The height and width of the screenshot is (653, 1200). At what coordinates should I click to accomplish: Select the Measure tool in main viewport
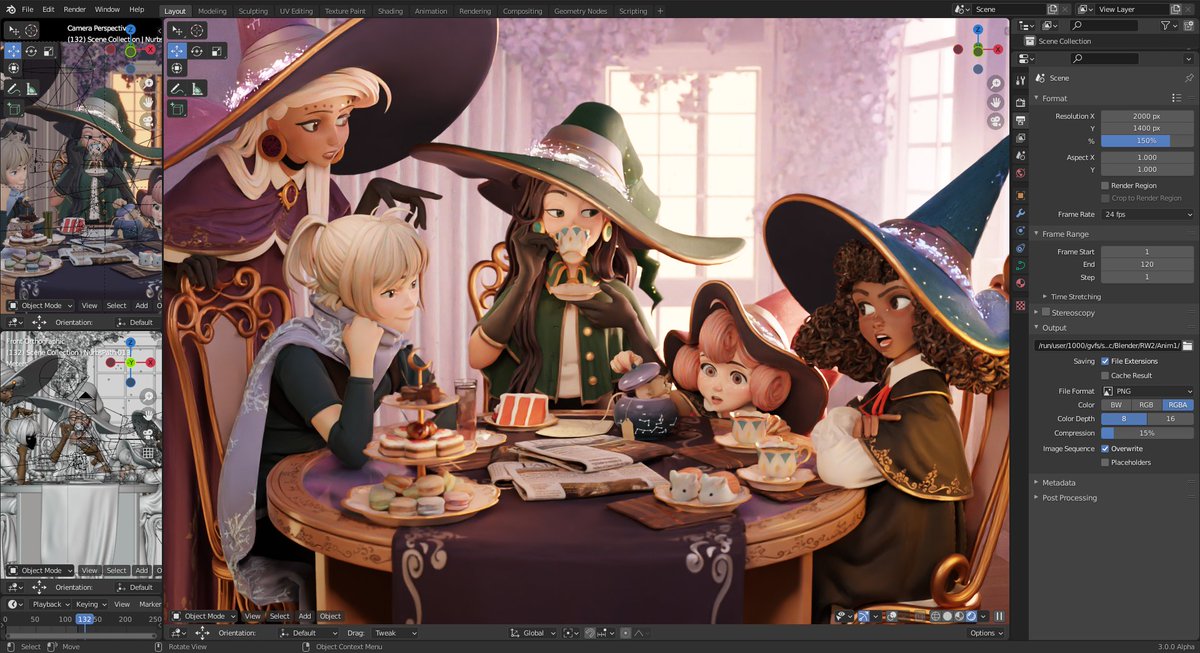coord(197,87)
